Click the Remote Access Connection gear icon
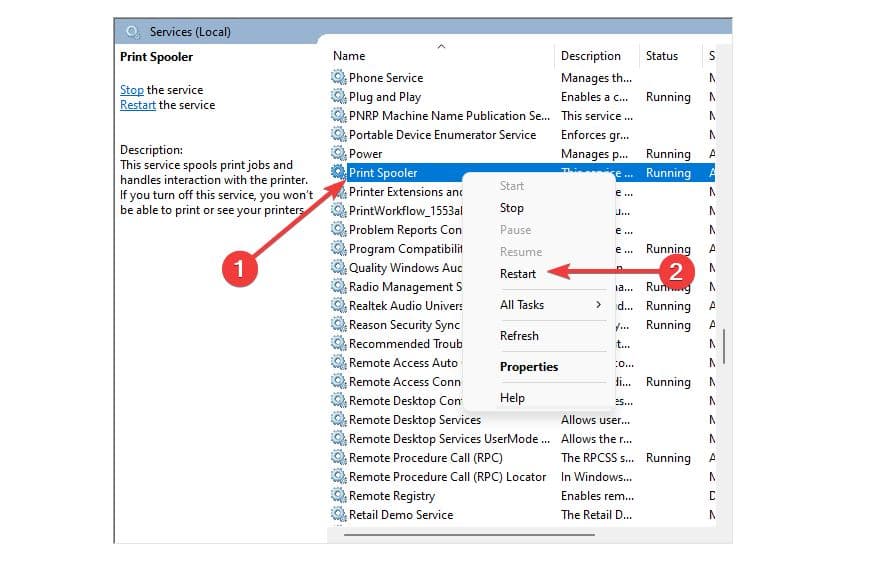The height and width of the screenshot is (566, 877). [338, 381]
